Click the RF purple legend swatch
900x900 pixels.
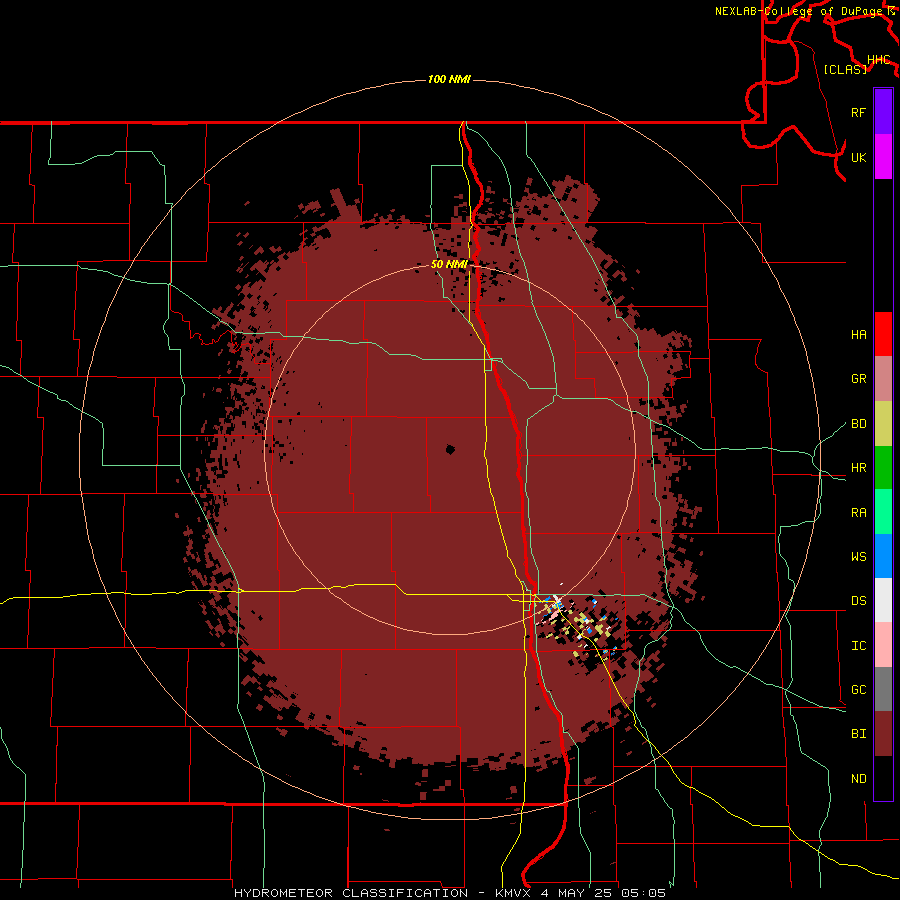883,112
